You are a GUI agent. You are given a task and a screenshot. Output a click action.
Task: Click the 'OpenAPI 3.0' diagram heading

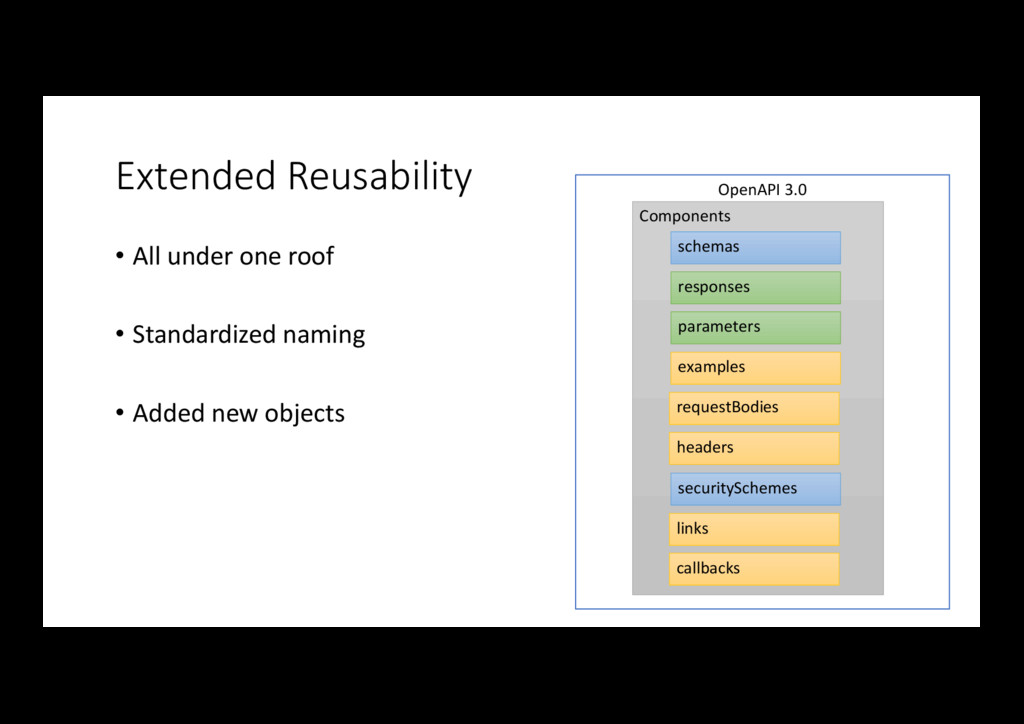point(762,190)
